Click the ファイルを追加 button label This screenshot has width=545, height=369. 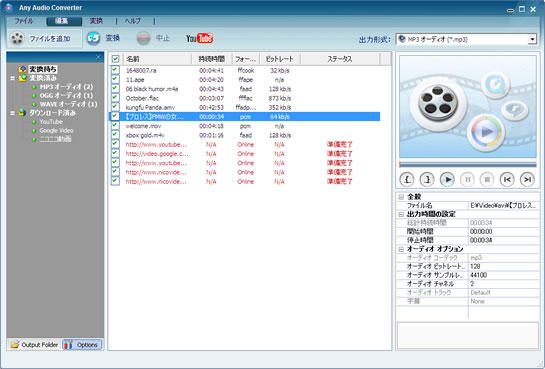(x=50, y=39)
